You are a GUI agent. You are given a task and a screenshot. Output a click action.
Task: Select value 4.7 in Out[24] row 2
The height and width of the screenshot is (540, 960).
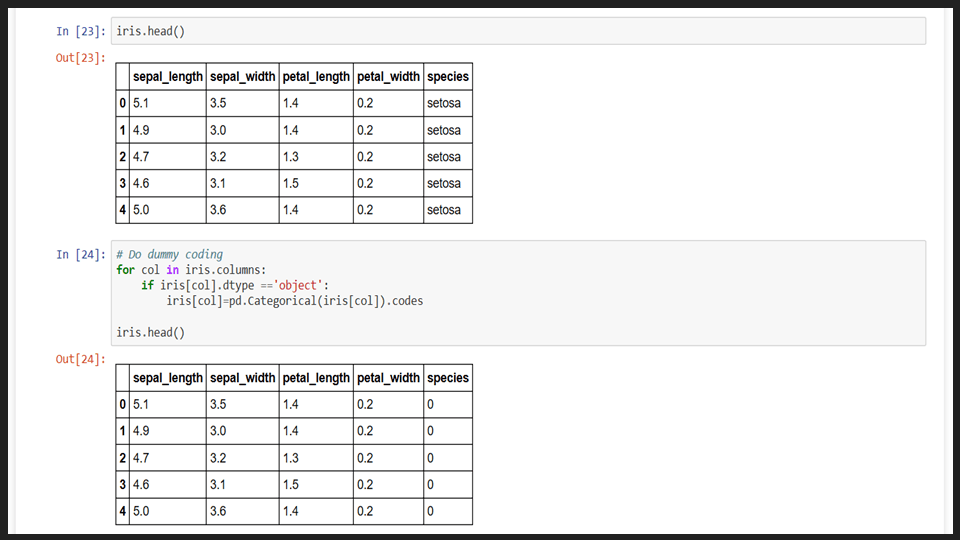click(141, 458)
